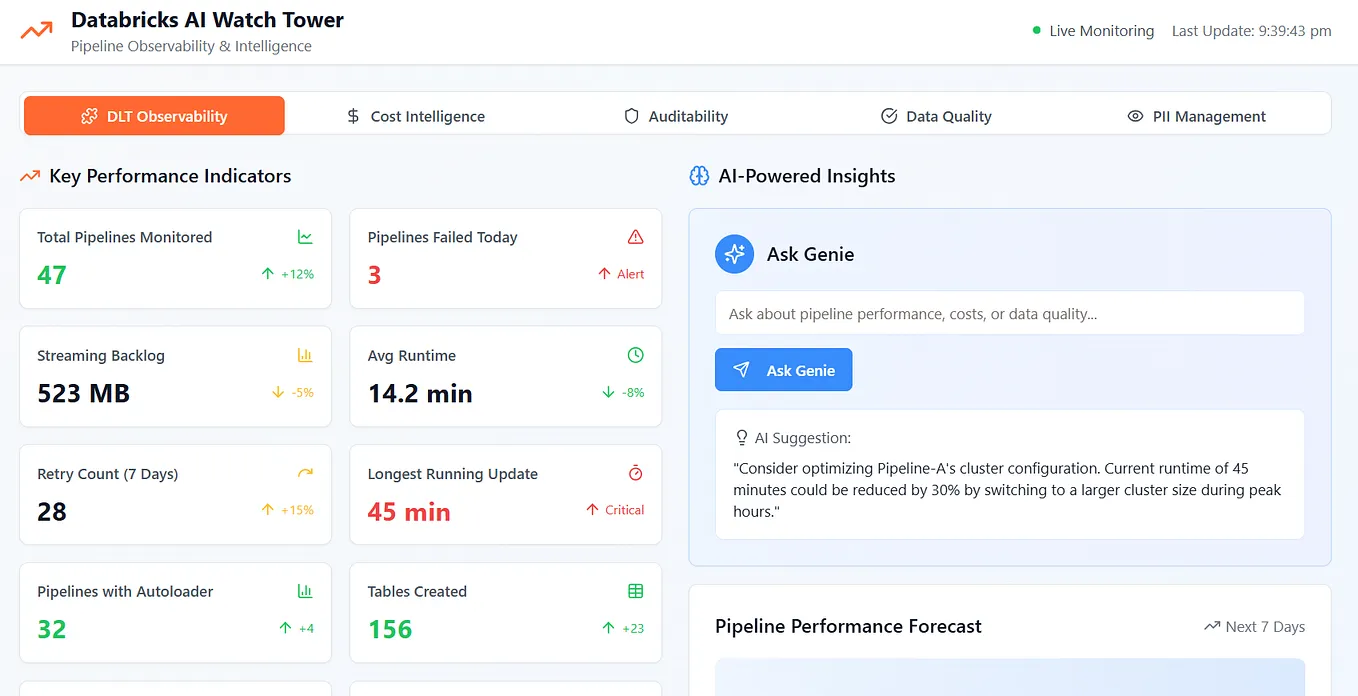Select the retry curve icon on Retry Count card
Image resolution: width=1358 pixels, height=696 pixels.
[x=304, y=473]
